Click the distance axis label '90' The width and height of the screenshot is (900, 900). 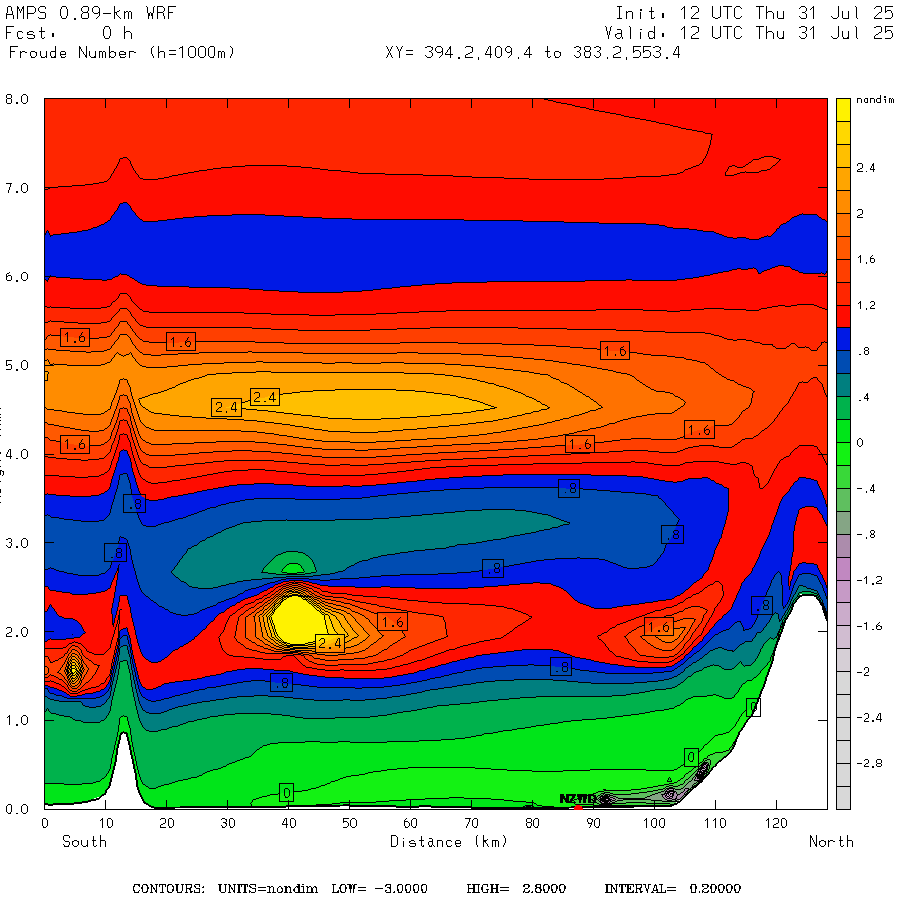(x=593, y=824)
